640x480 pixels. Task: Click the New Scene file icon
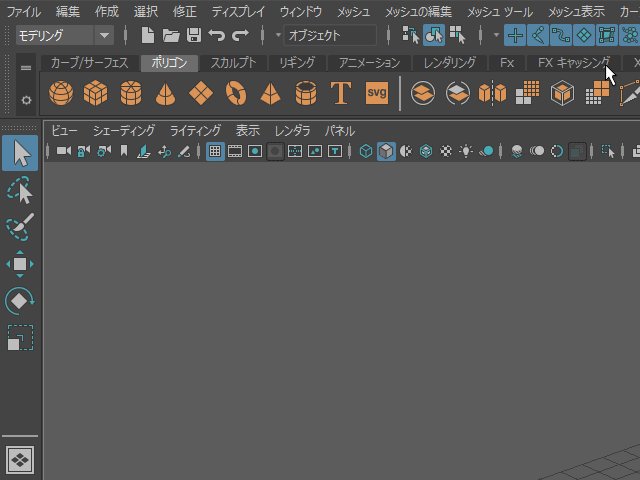(147, 36)
